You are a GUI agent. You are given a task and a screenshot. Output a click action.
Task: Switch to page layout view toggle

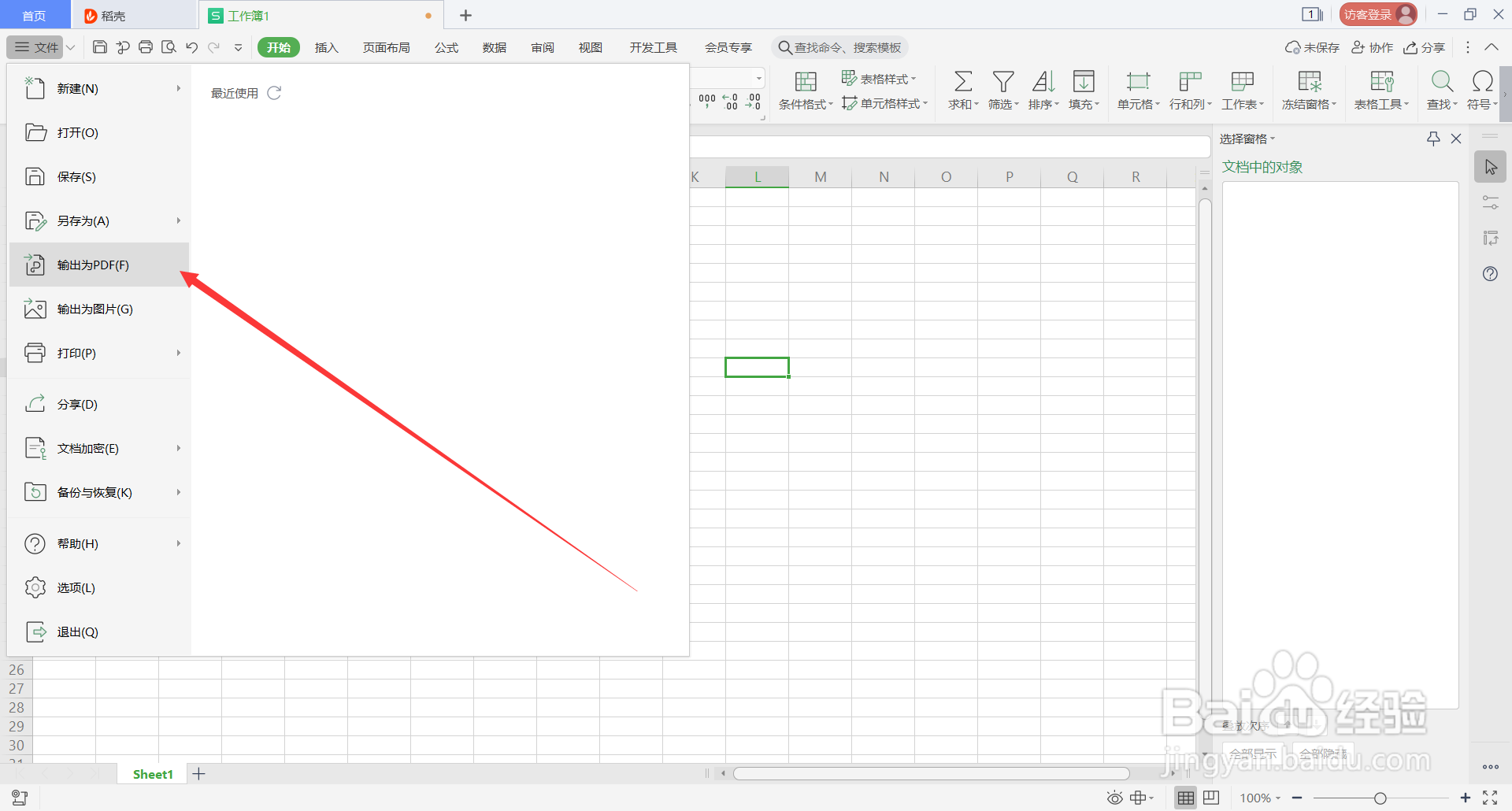pos(1210,797)
